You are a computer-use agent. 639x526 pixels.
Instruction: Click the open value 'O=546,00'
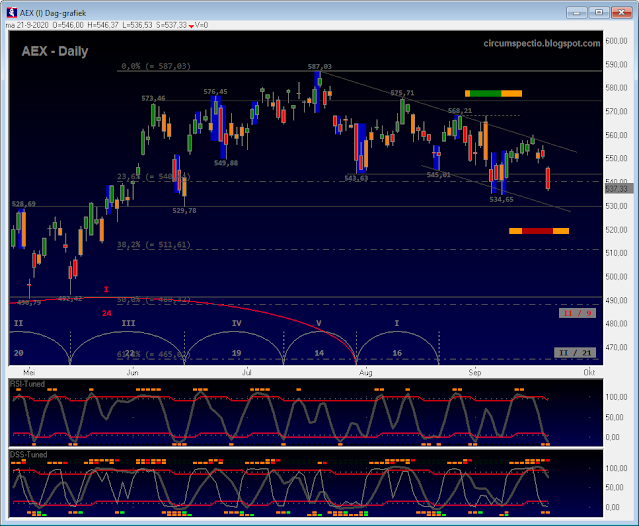(x=68, y=25)
